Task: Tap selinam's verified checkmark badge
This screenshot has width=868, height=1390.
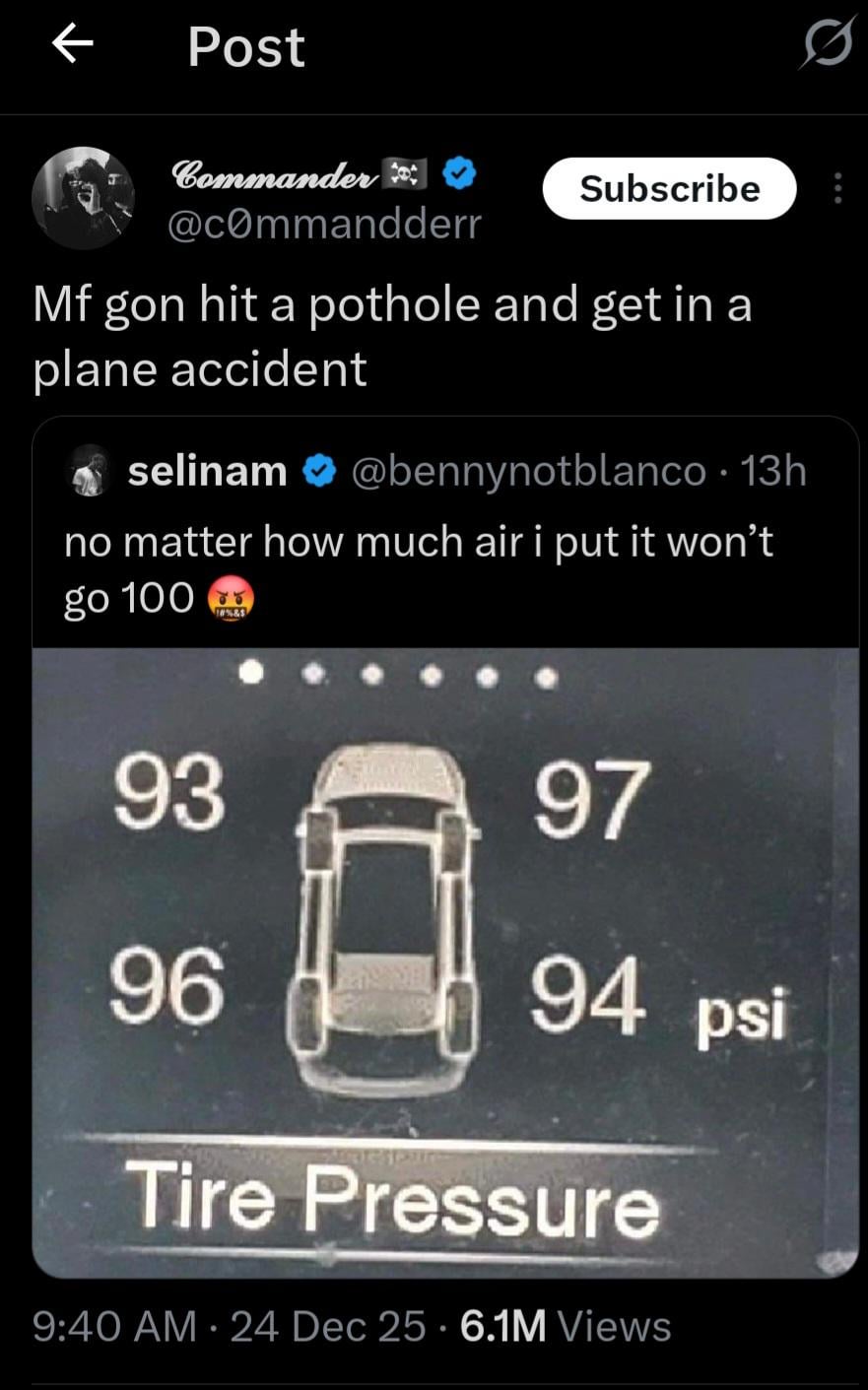Action: tap(318, 472)
